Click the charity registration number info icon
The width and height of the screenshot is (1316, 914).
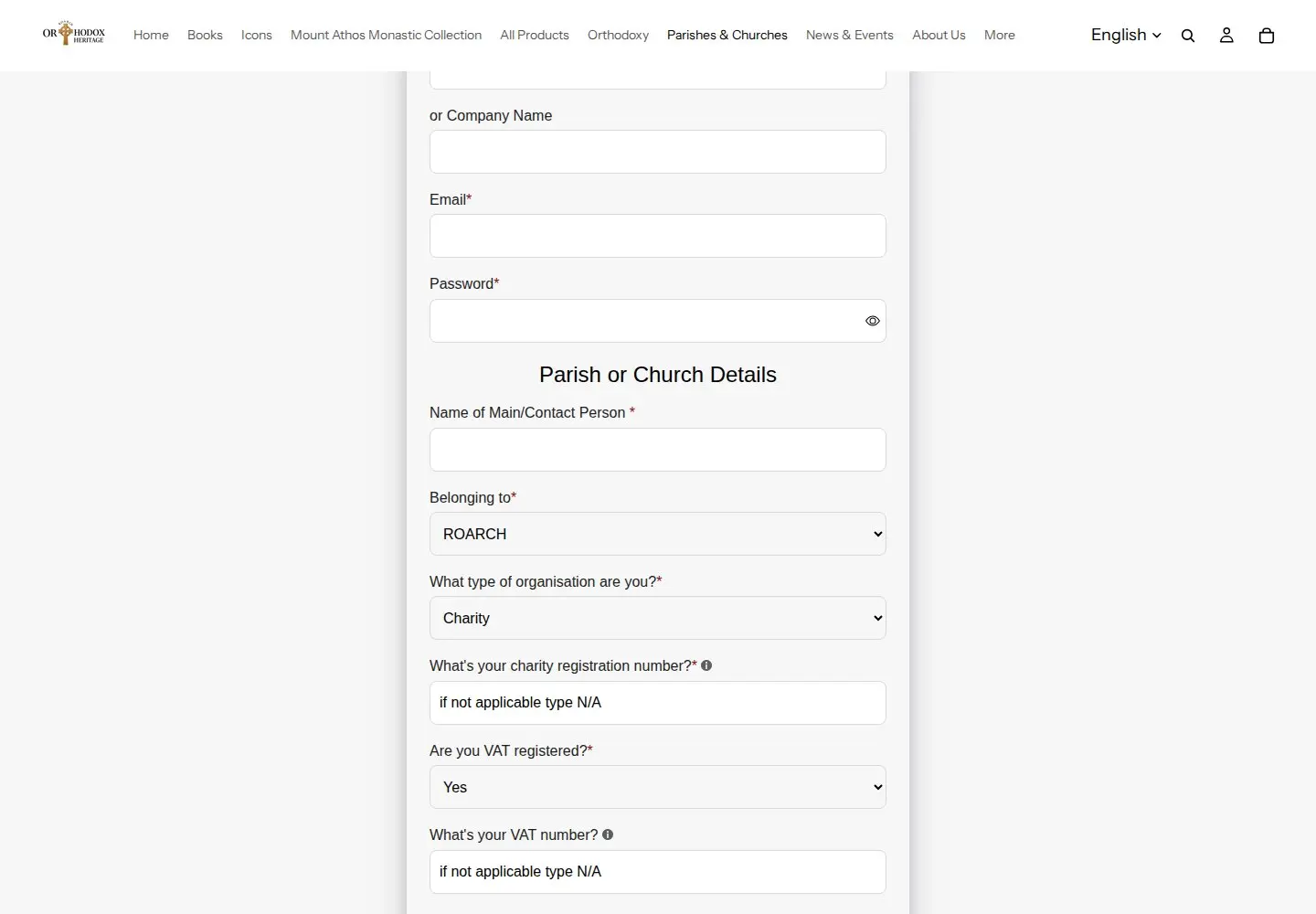click(706, 665)
